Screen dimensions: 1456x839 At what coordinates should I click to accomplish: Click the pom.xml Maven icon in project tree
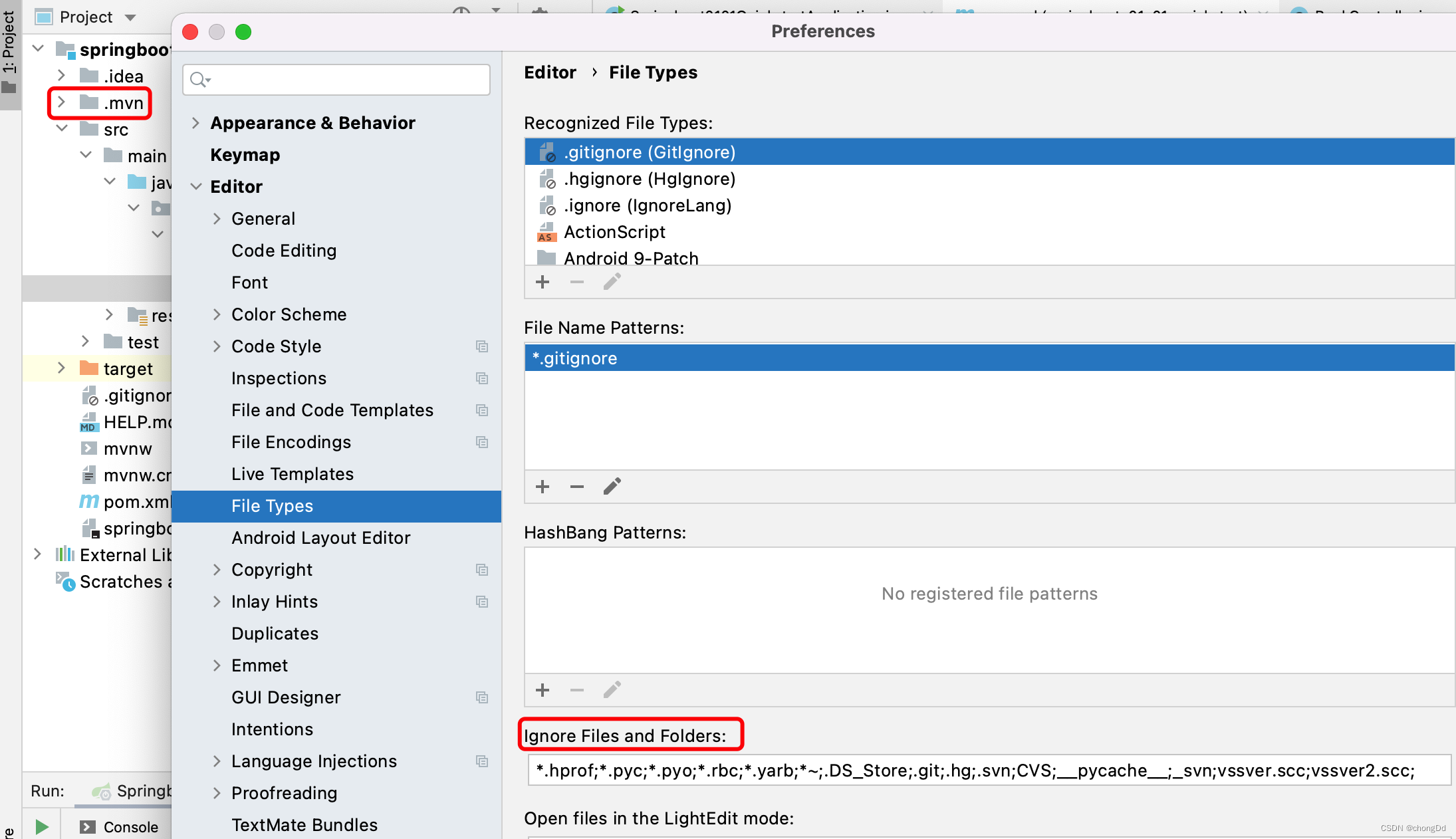88,501
